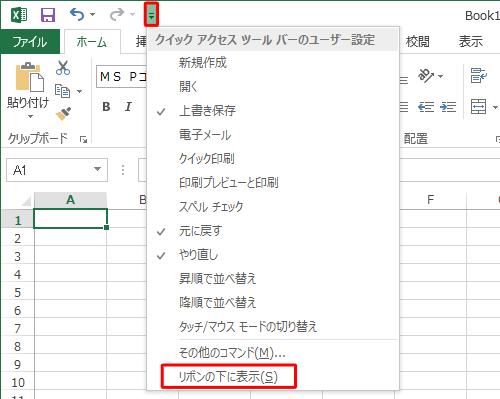Click the Select All corner triangle
The width and height of the screenshot is (500, 399).
coord(26,201)
